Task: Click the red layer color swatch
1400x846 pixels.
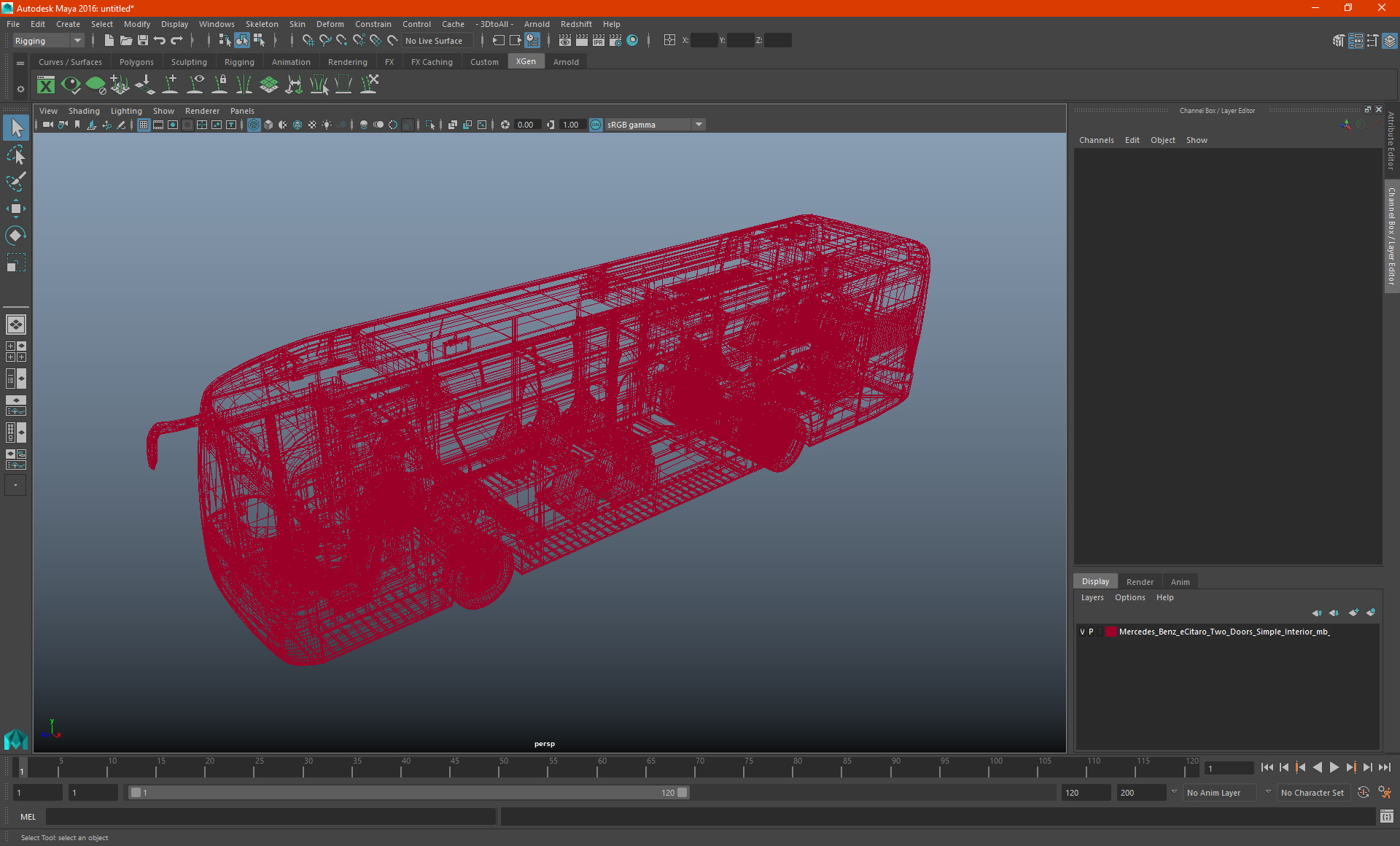Action: click(x=1111, y=632)
